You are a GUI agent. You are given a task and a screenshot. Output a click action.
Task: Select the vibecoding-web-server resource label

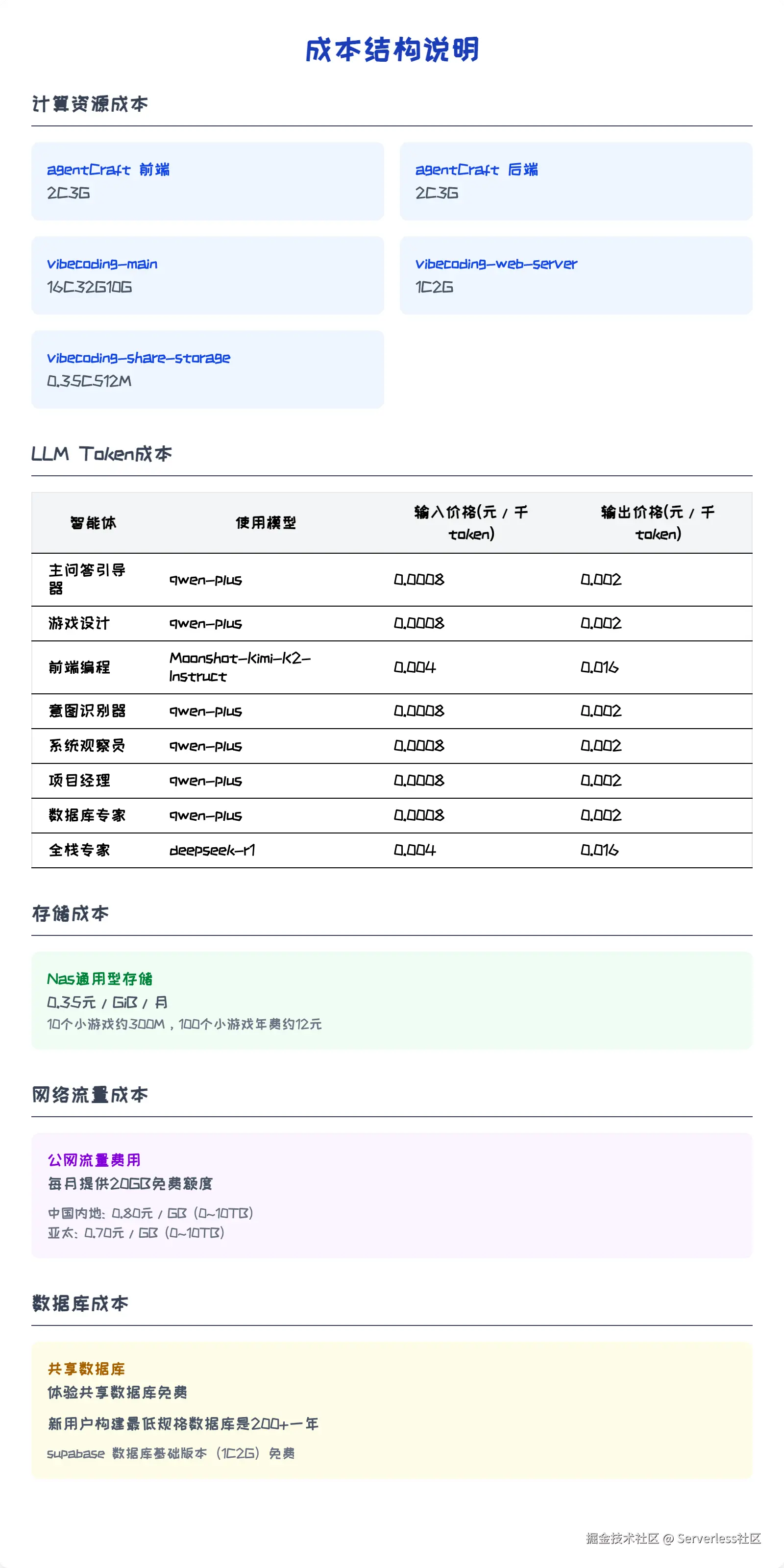click(497, 264)
